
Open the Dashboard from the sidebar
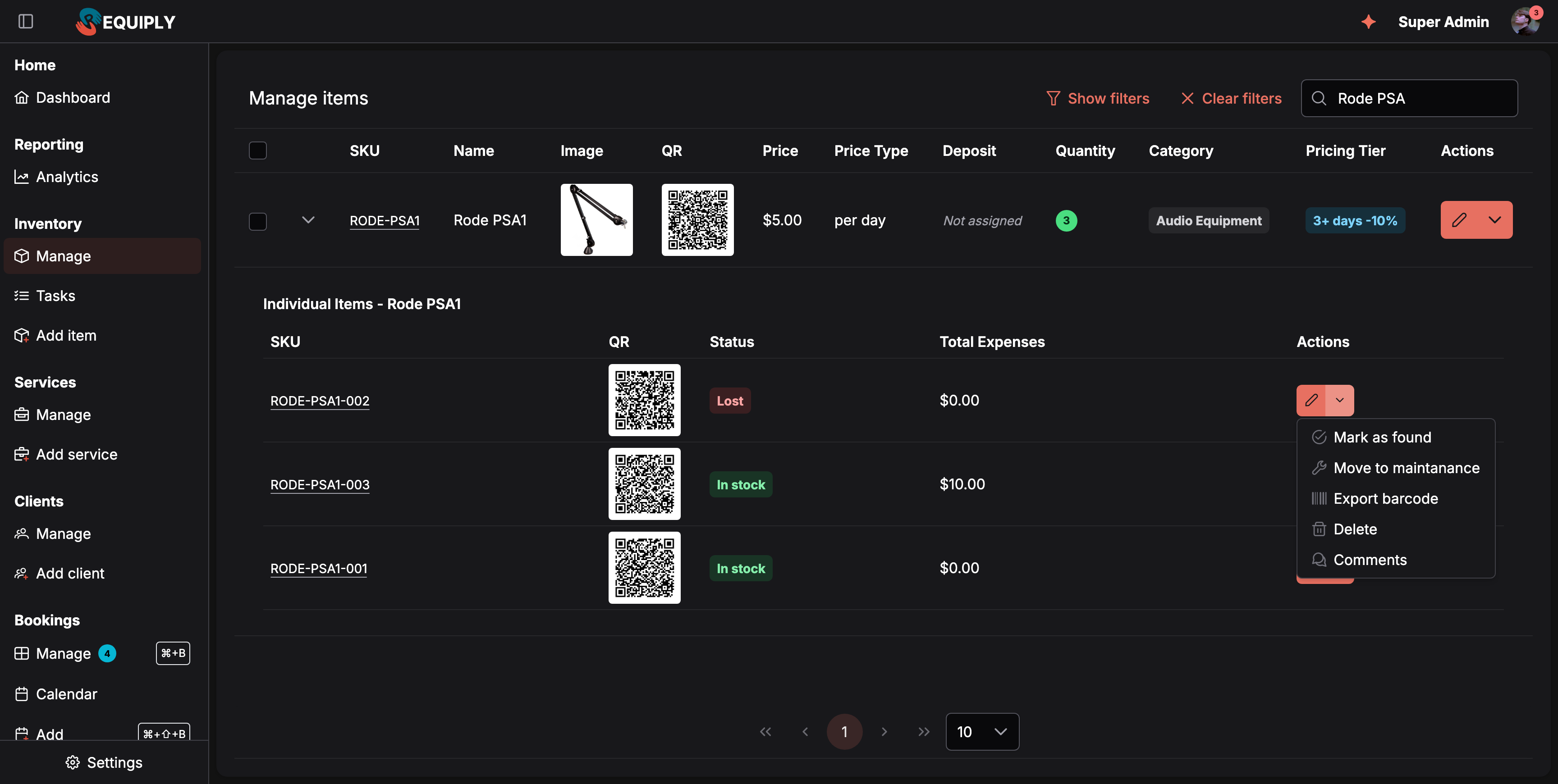62,97
